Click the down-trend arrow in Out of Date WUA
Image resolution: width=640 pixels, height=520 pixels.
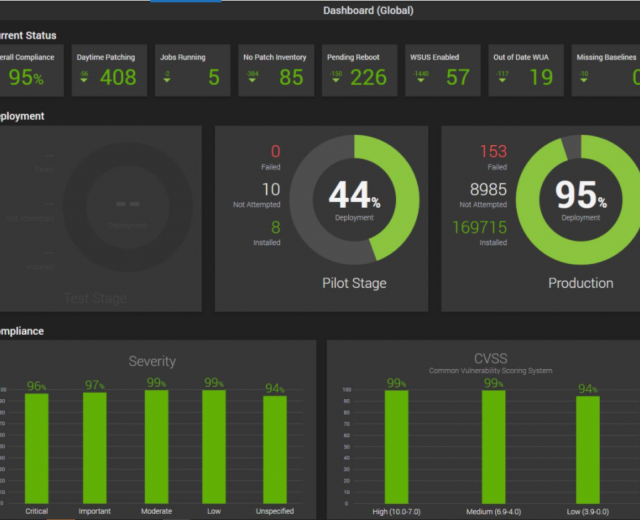tap(502, 80)
